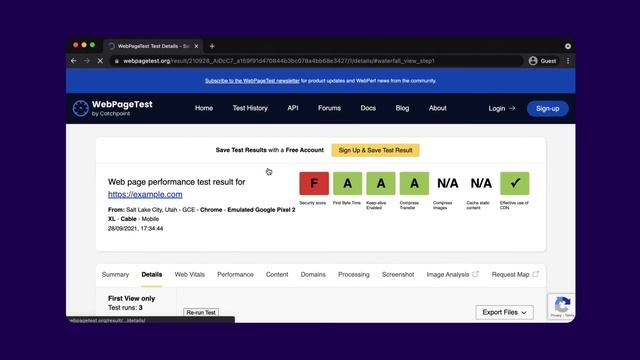
Task: Switch to the Content tab
Action: coord(277,275)
